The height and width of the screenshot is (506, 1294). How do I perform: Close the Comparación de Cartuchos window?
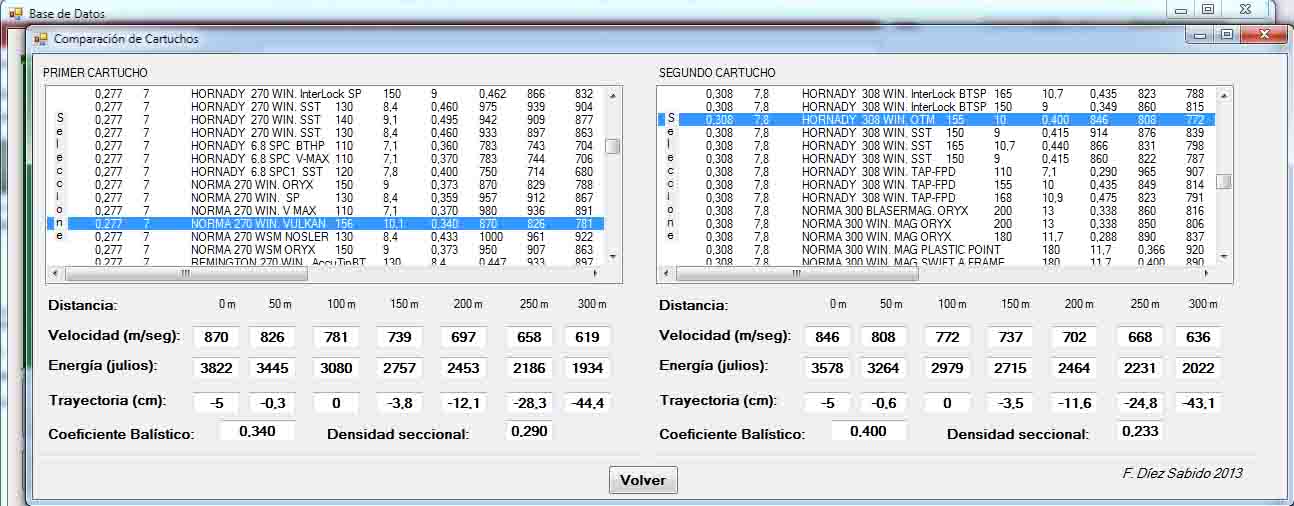pyautogui.click(x=1264, y=35)
